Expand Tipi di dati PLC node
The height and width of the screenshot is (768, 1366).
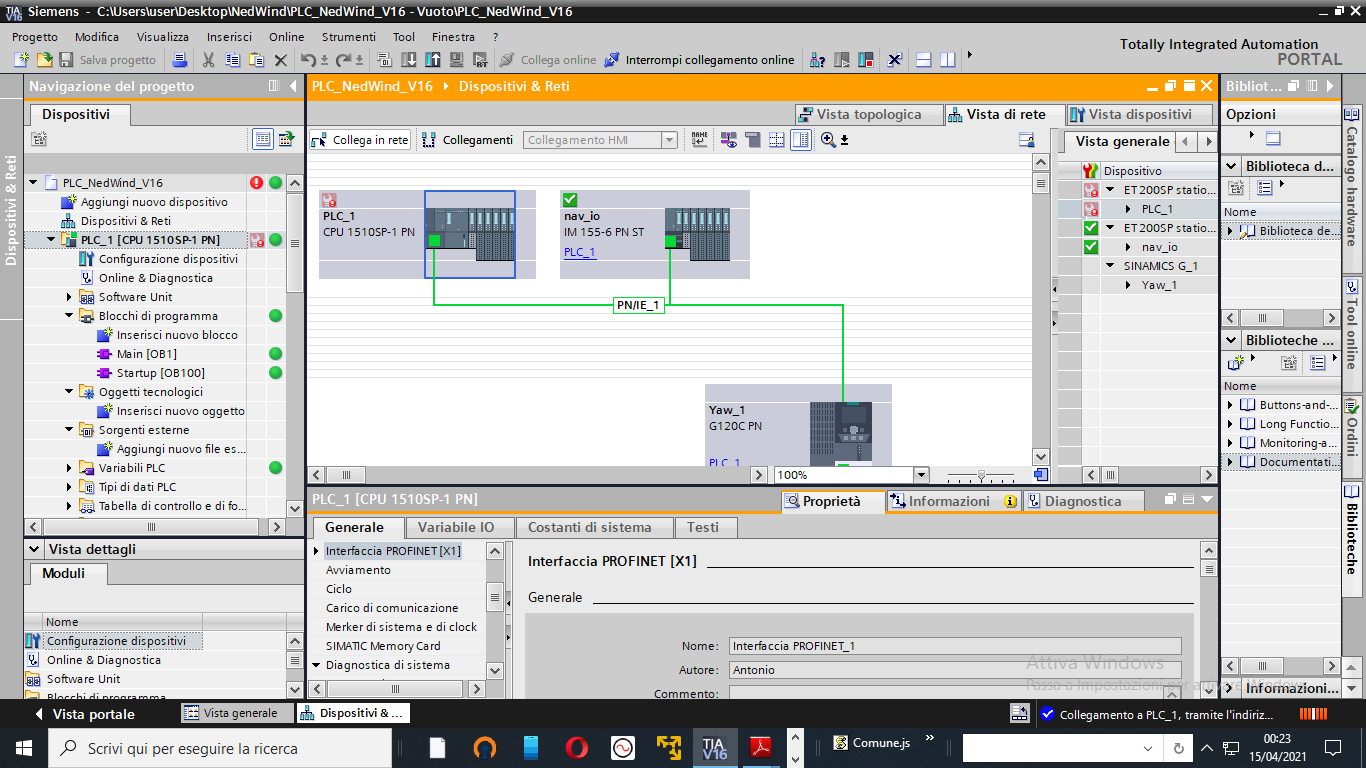[x=70, y=487]
